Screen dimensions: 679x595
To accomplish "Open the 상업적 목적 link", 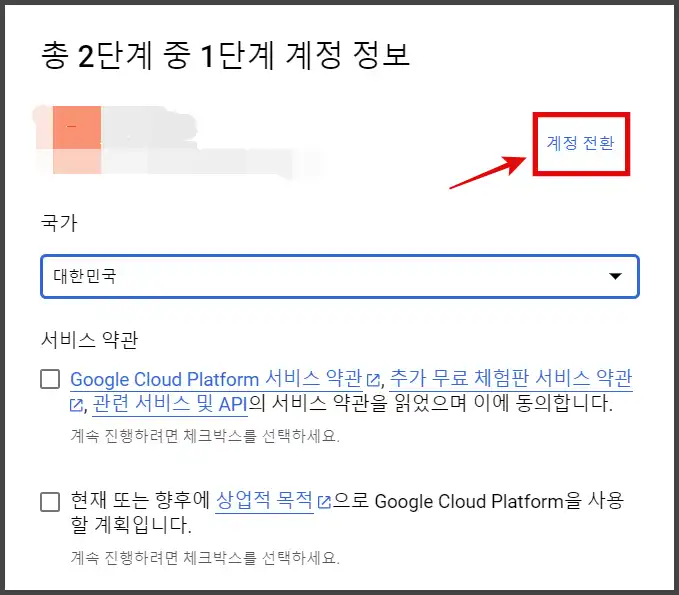I will 264,501.
